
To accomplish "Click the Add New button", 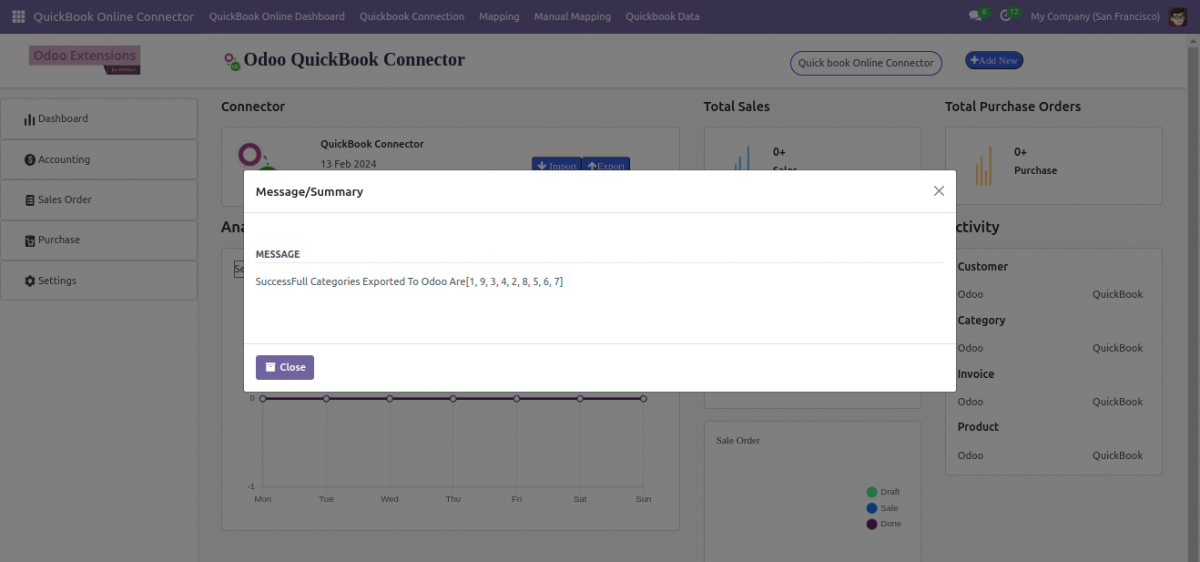I will point(994,61).
